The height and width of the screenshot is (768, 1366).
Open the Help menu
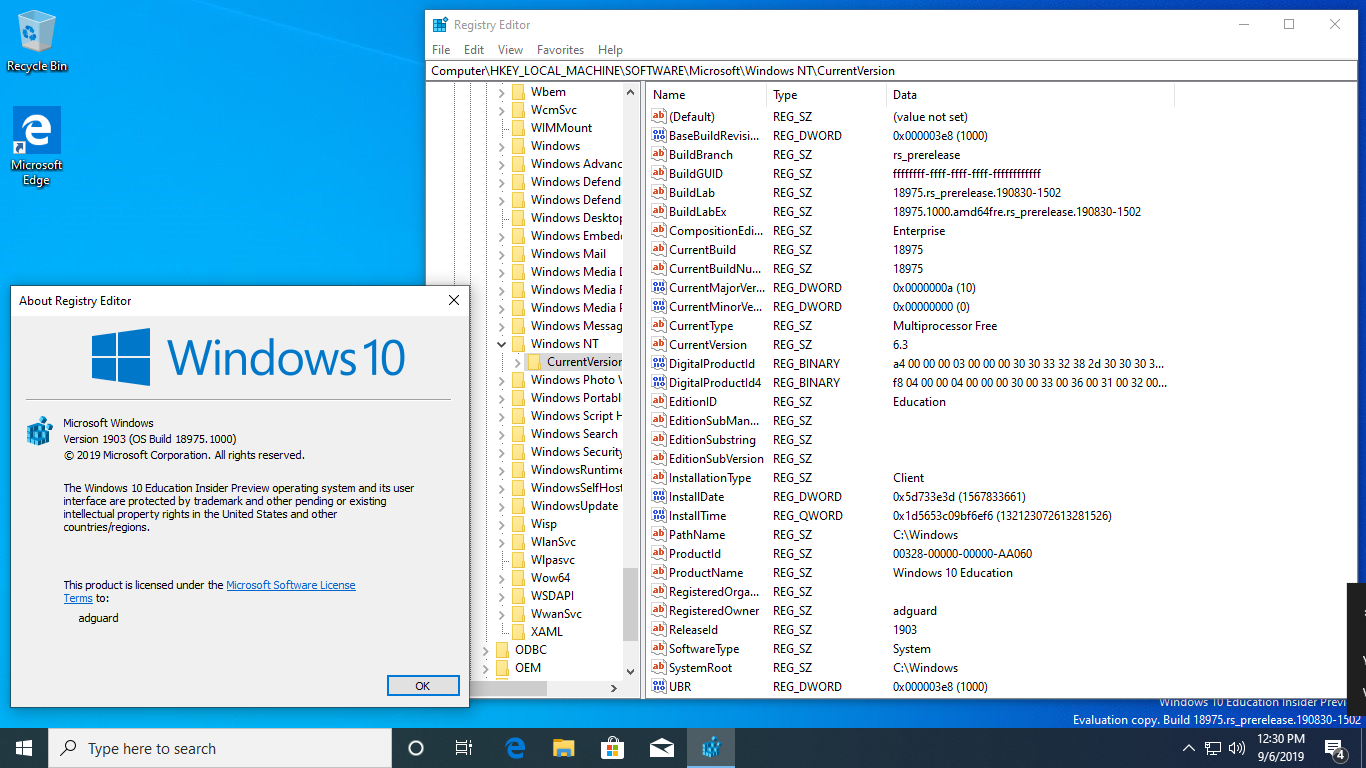610,49
